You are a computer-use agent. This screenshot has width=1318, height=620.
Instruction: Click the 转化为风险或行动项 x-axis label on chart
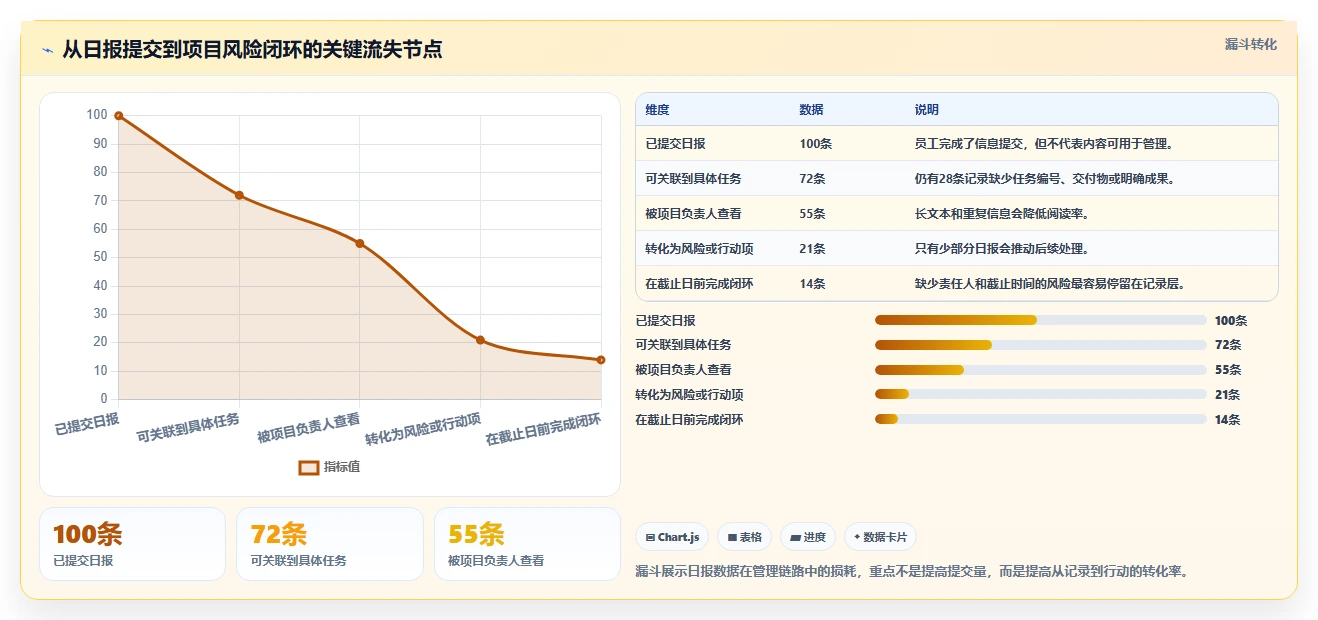pos(423,429)
